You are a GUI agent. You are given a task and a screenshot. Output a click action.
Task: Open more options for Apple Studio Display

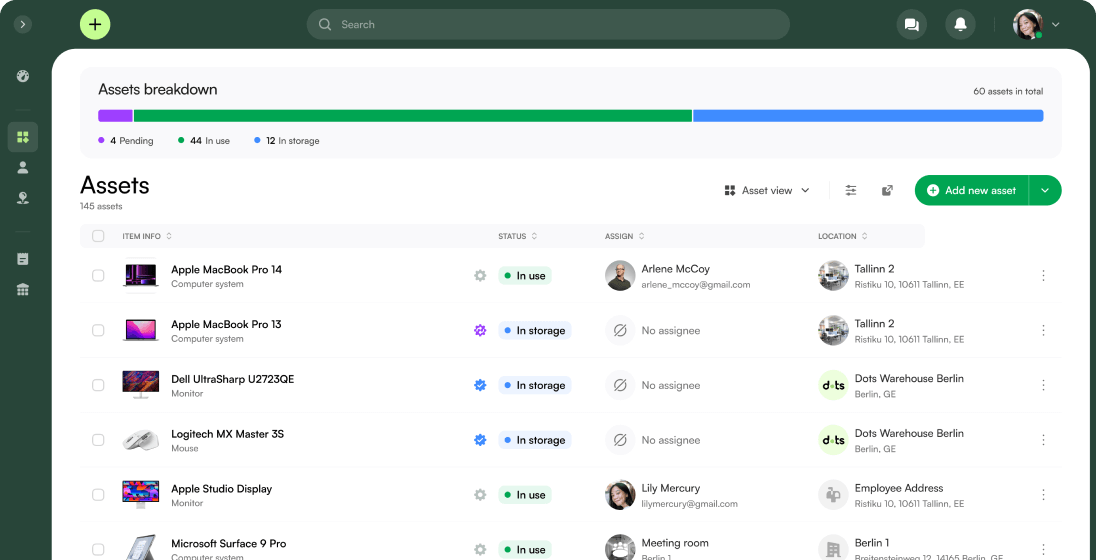(1044, 494)
